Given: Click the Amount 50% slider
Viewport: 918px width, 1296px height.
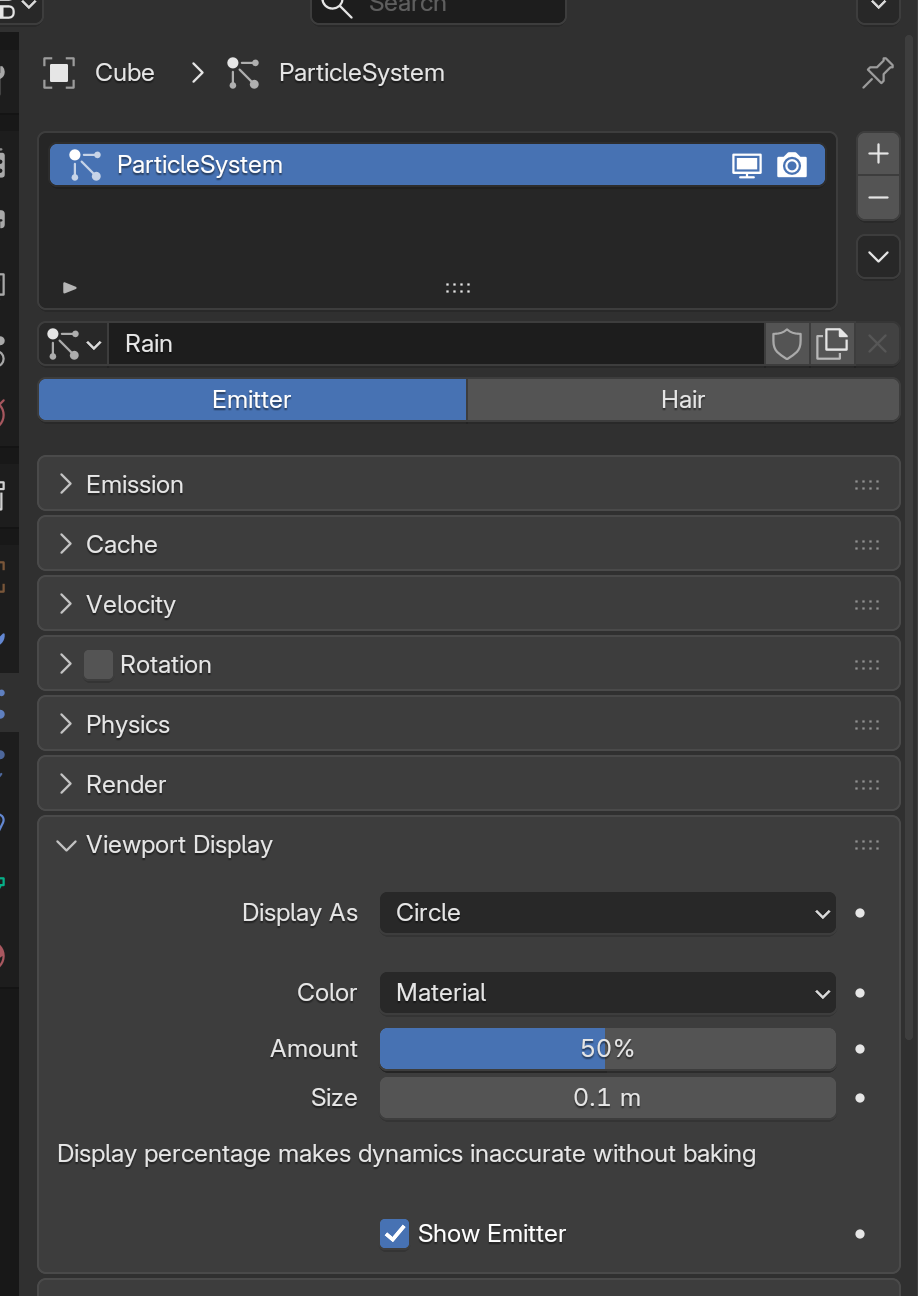Looking at the screenshot, I should [x=607, y=1049].
